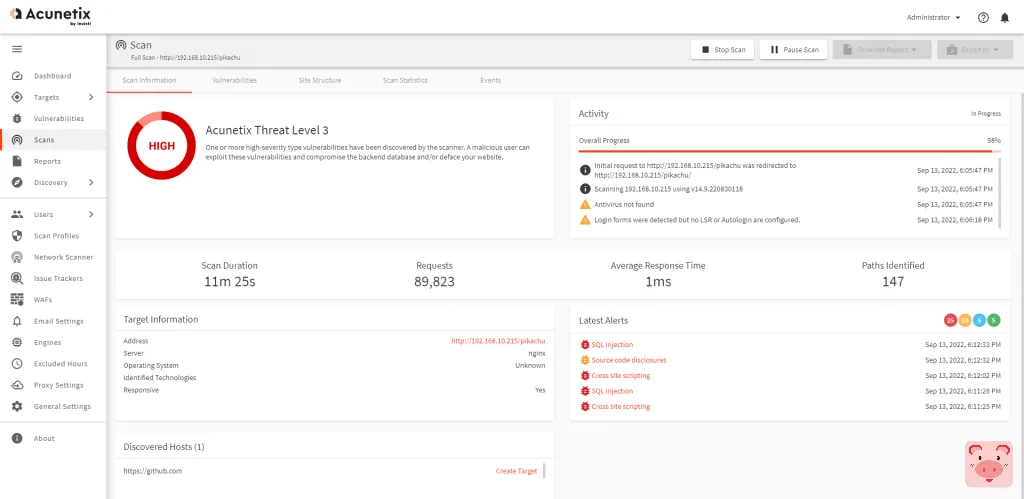
Task: Click the Proxy Settings cloud icon
Action: pos(16,385)
